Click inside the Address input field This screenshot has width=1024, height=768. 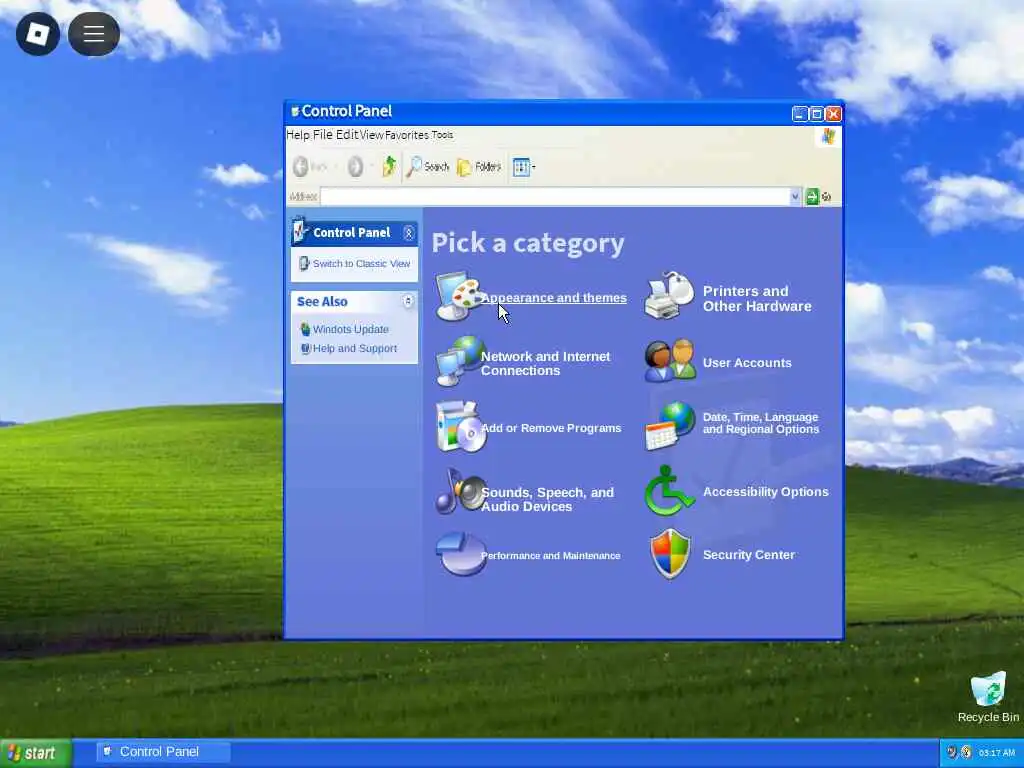click(555, 197)
